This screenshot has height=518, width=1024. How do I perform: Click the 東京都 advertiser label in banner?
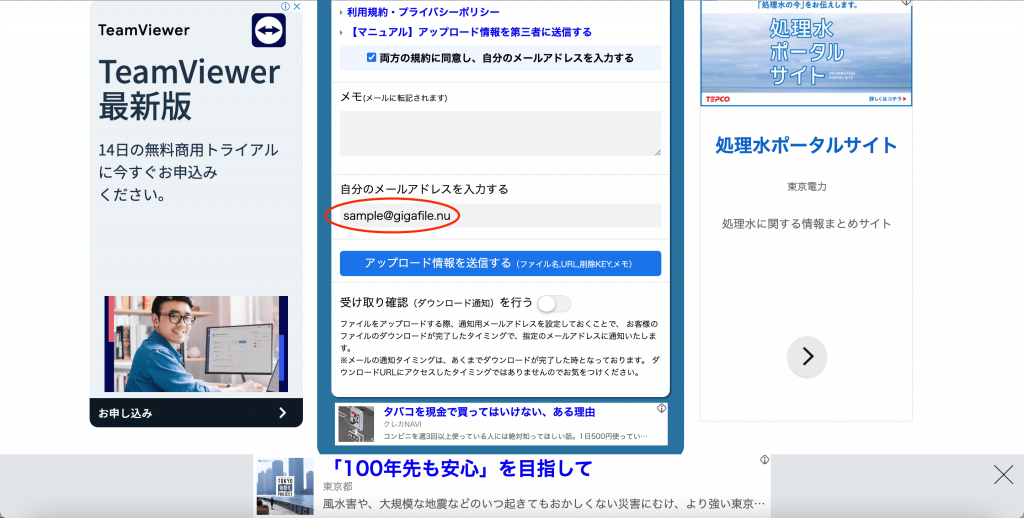tap(338, 487)
